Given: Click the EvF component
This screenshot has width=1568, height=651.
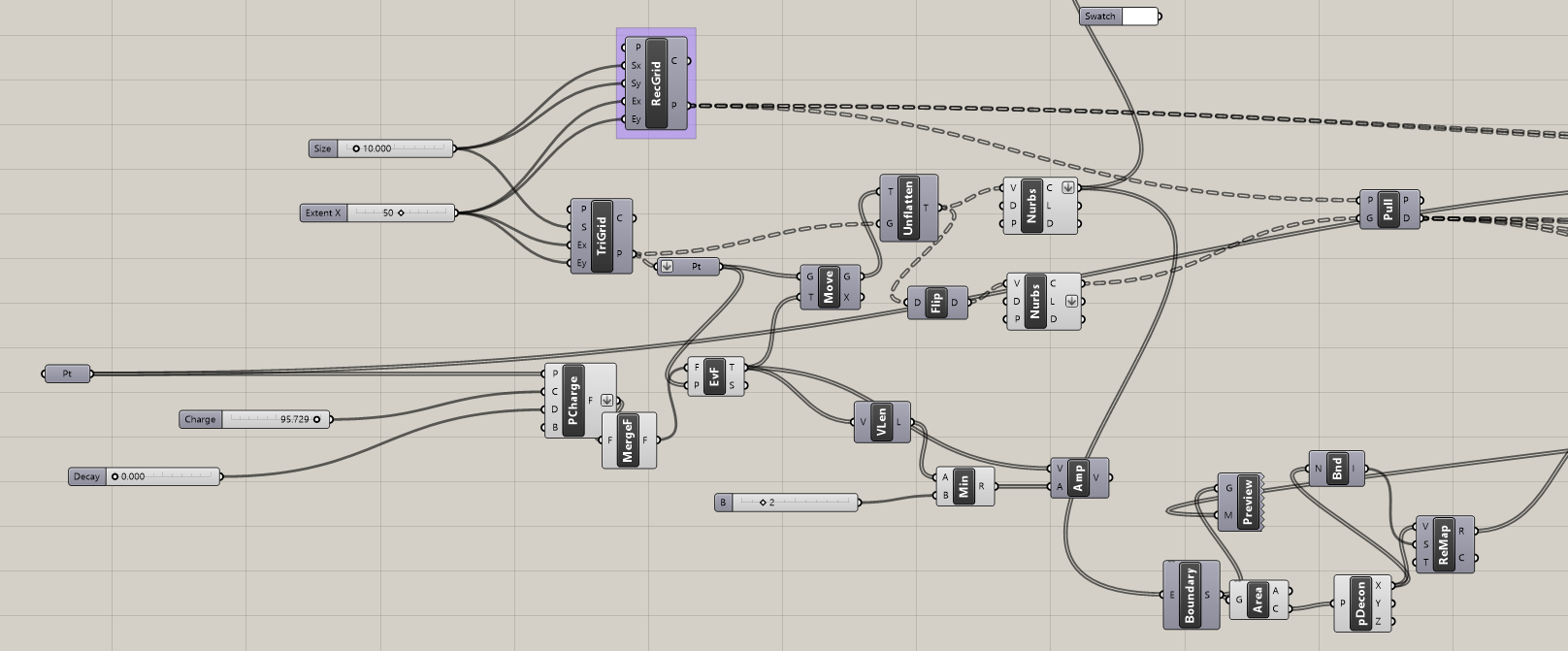Looking at the screenshot, I should pos(714,376).
